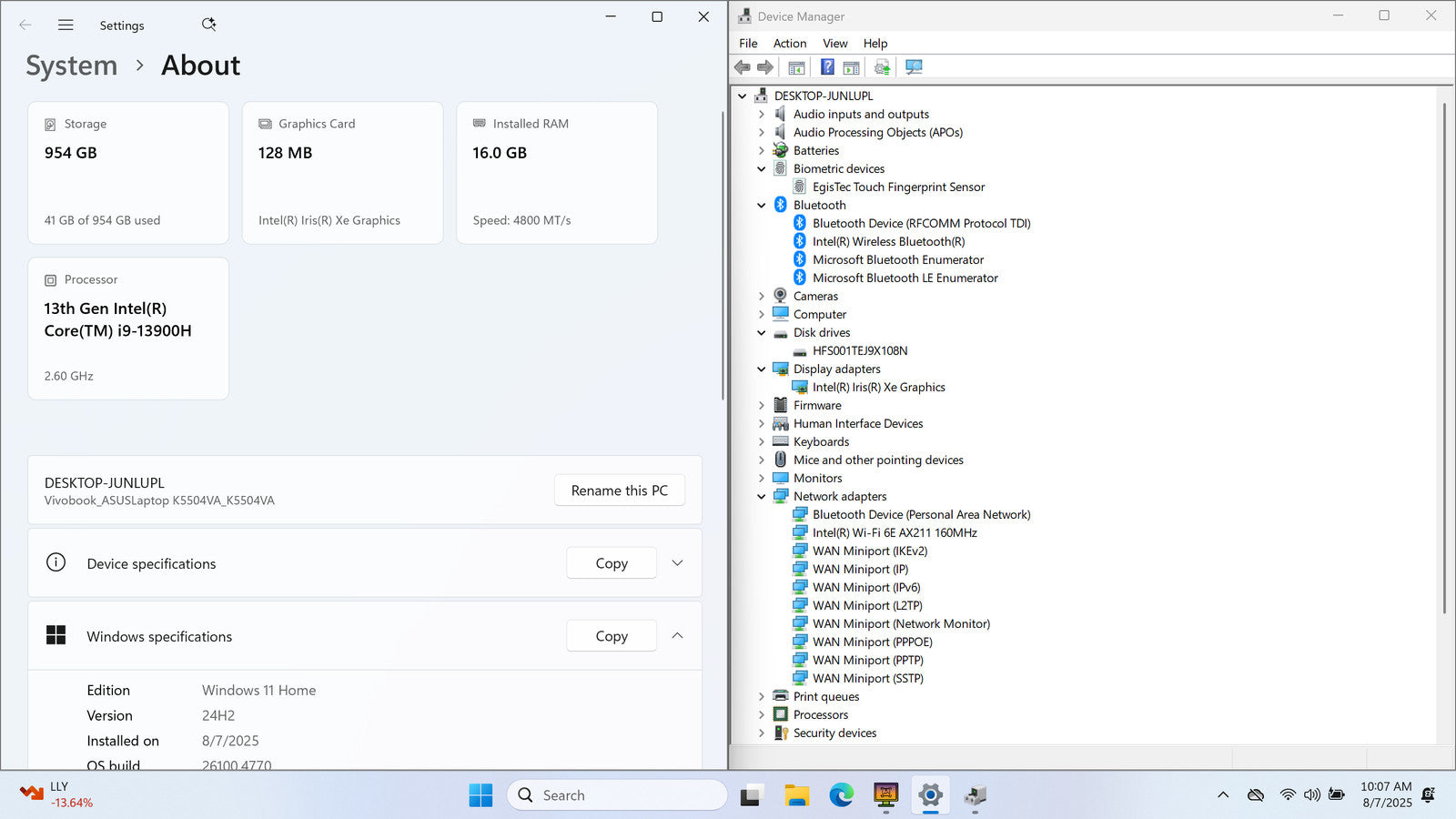Collapse the Bluetooth category in tree
Screen dimensions: 1456x819
[762, 206]
